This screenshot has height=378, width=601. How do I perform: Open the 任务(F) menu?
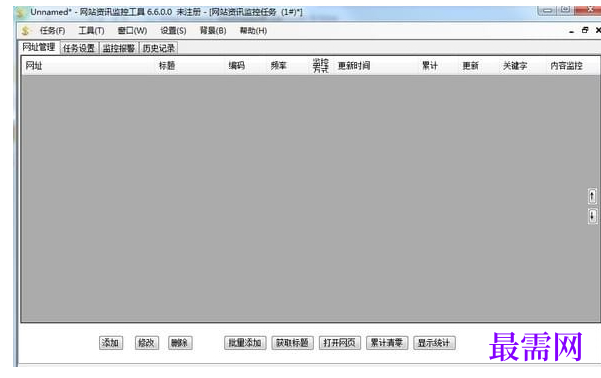click(53, 31)
